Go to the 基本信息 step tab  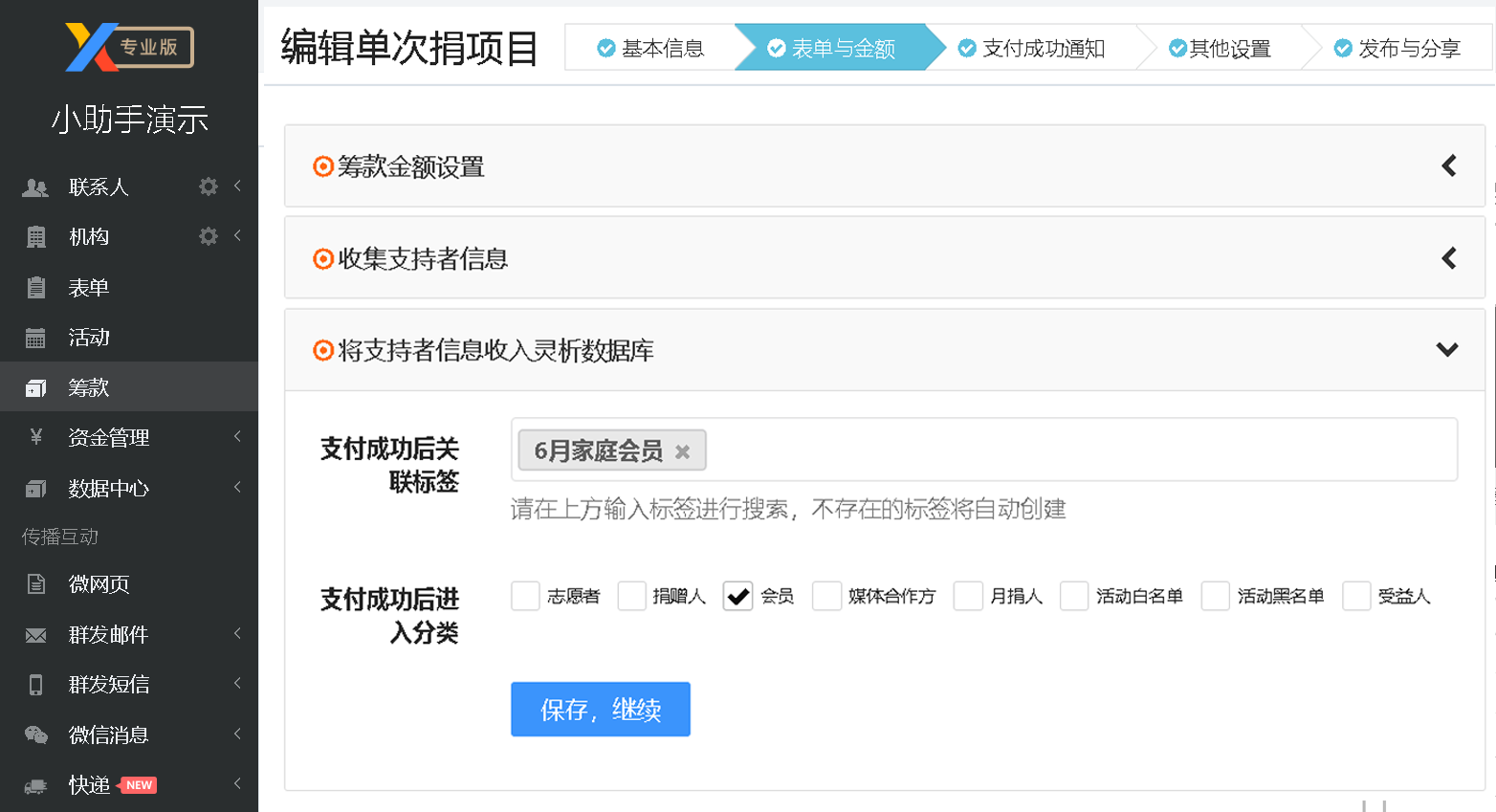(x=650, y=48)
